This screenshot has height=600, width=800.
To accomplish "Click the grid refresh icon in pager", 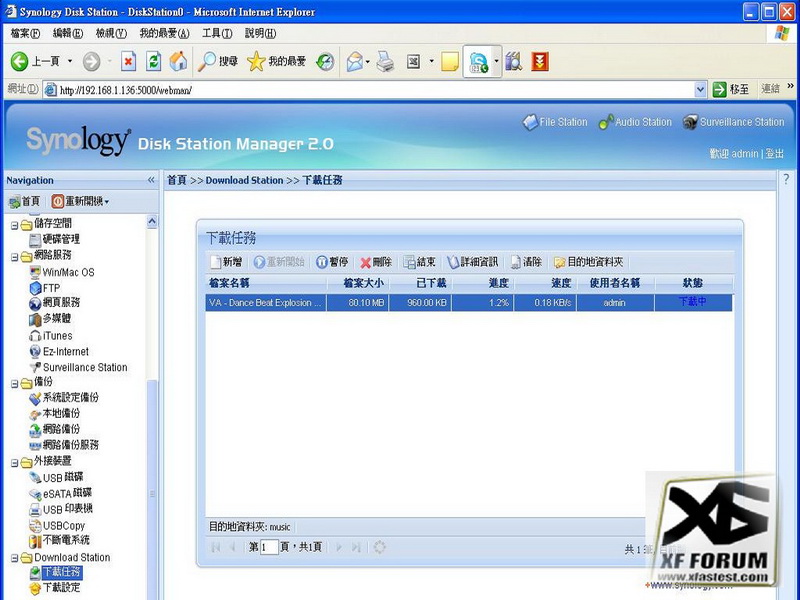I will click(x=379, y=547).
